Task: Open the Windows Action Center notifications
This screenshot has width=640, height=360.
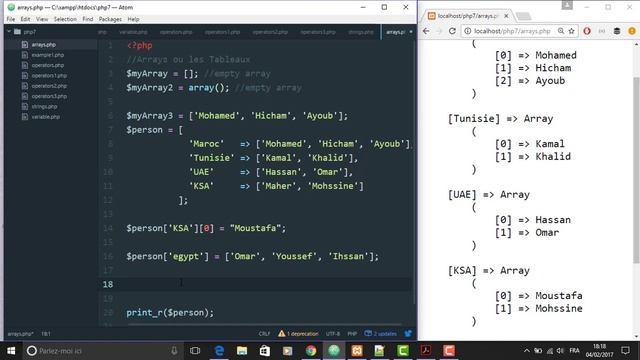Action: click(625, 351)
